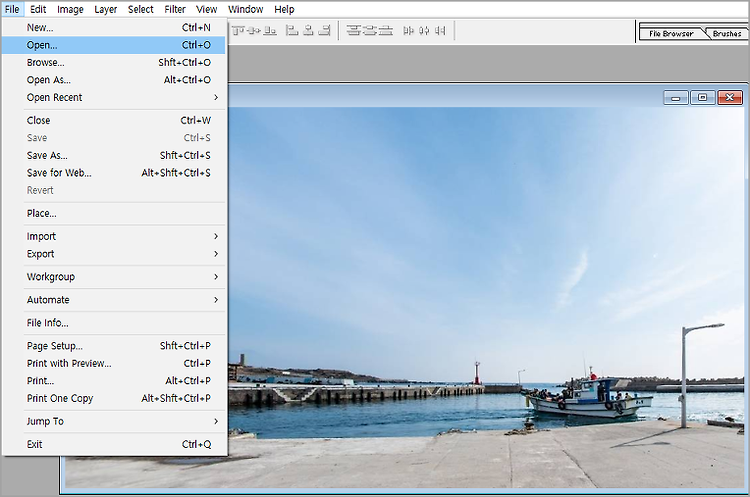Screen dimensions: 750x497
Task: Expand the Workgroup submenu
Action: pos(114,277)
